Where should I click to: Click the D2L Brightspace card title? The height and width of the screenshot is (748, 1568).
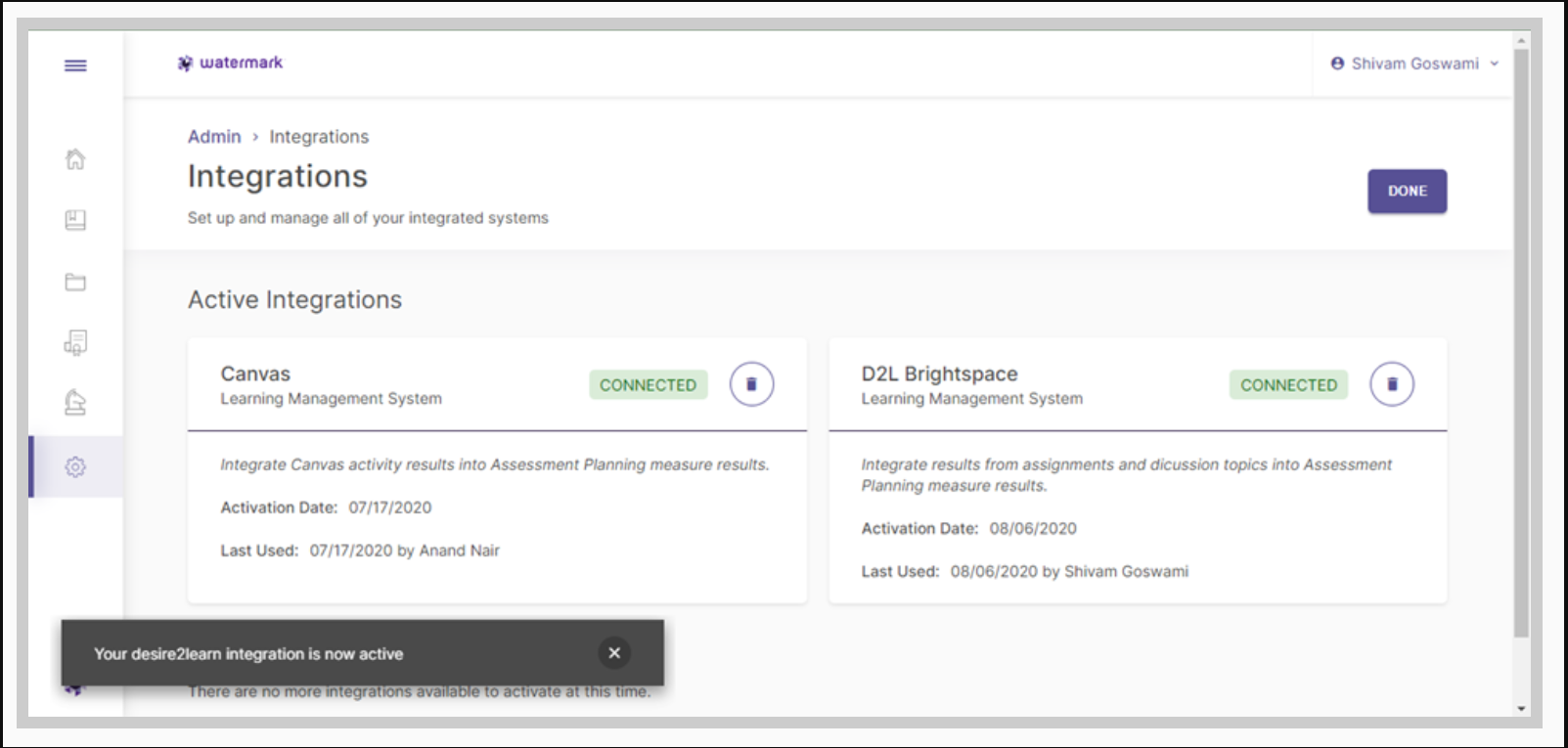point(939,374)
